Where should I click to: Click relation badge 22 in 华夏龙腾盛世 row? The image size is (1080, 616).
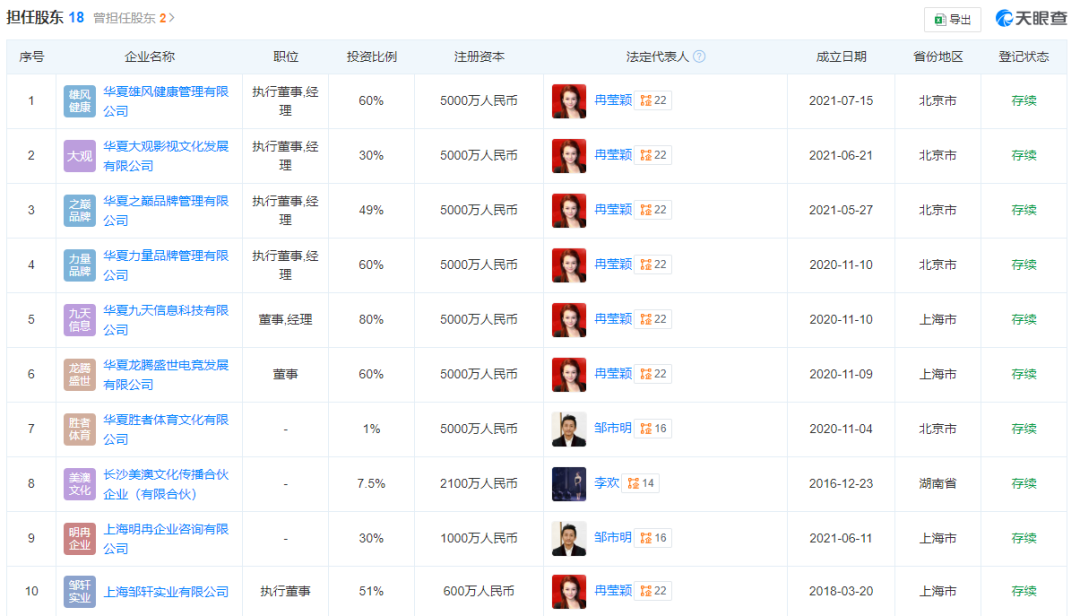click(653, 373)
